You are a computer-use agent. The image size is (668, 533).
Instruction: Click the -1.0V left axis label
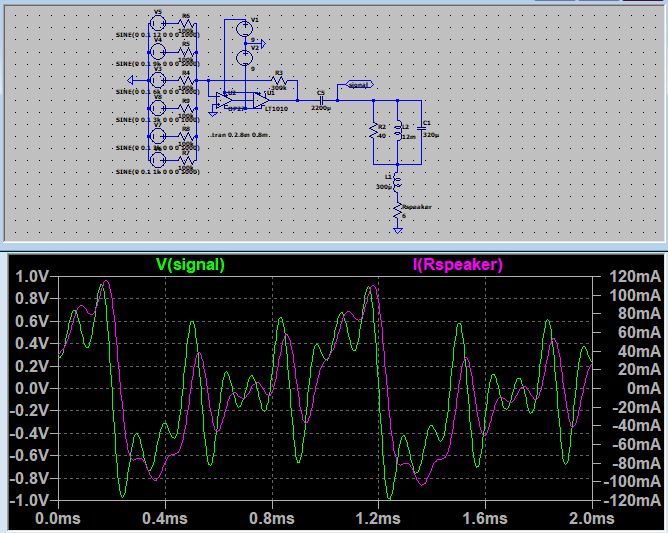[29, 500]
